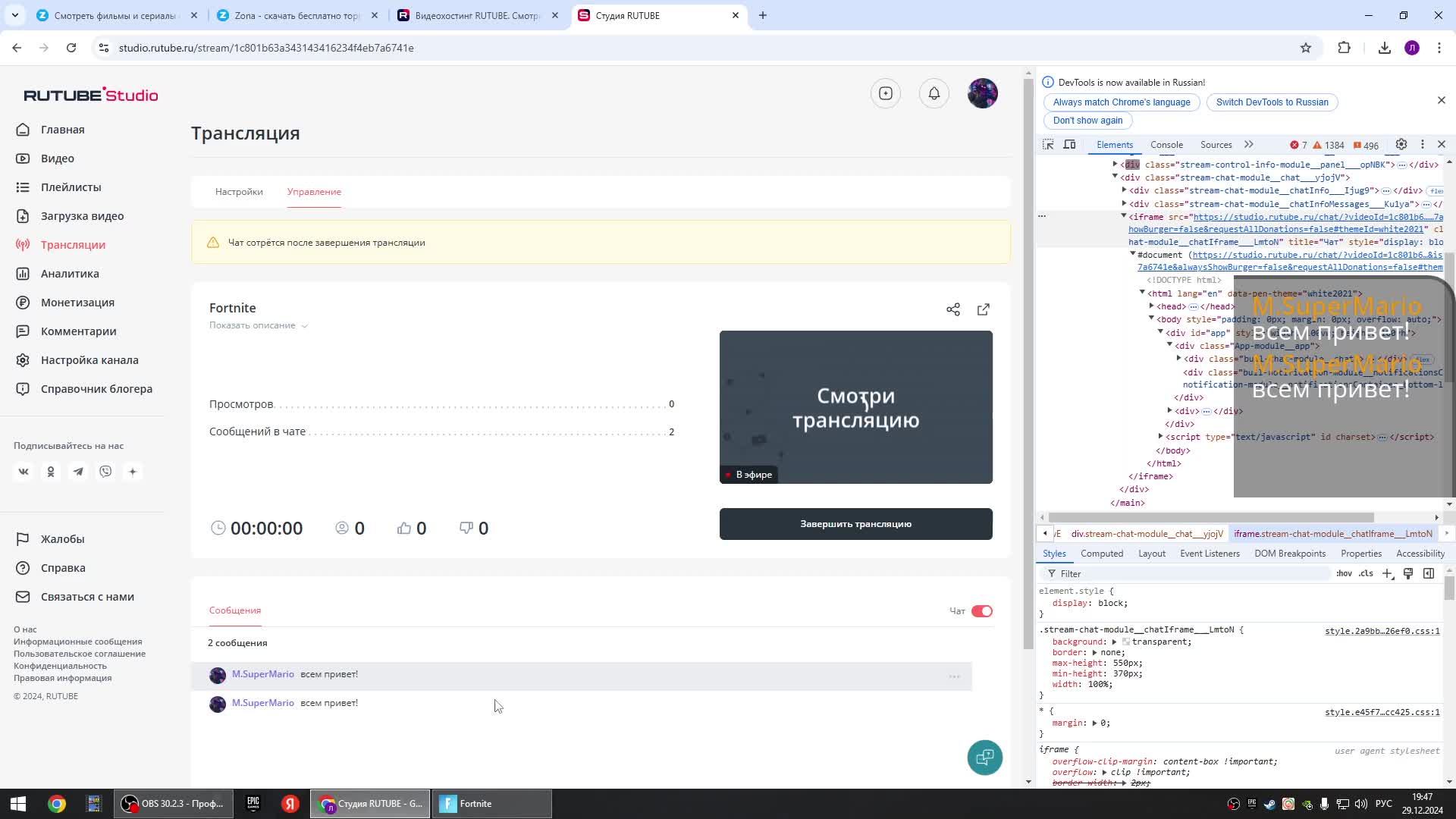Click the Telegram social icon
The width and height of the screenshot is (1456, 819).
coord(78,472)
